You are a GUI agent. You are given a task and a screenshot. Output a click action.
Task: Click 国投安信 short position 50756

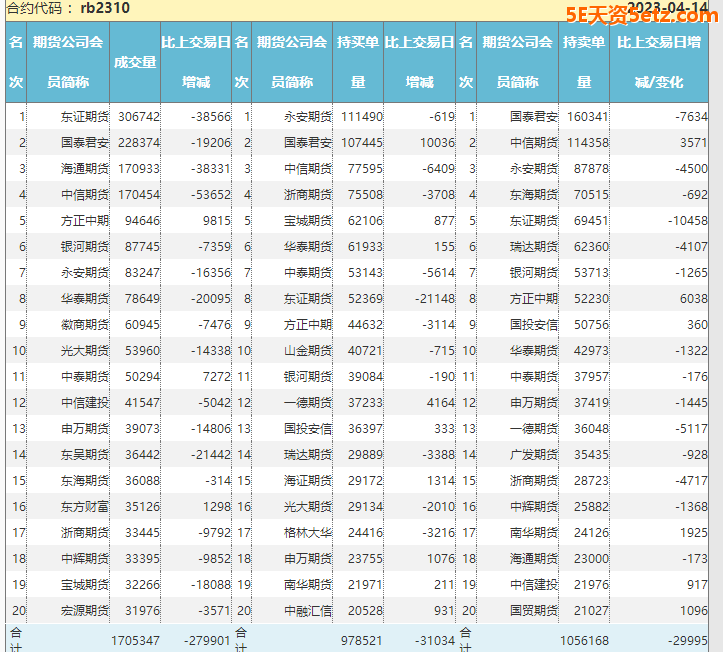[x=591, y=325]
